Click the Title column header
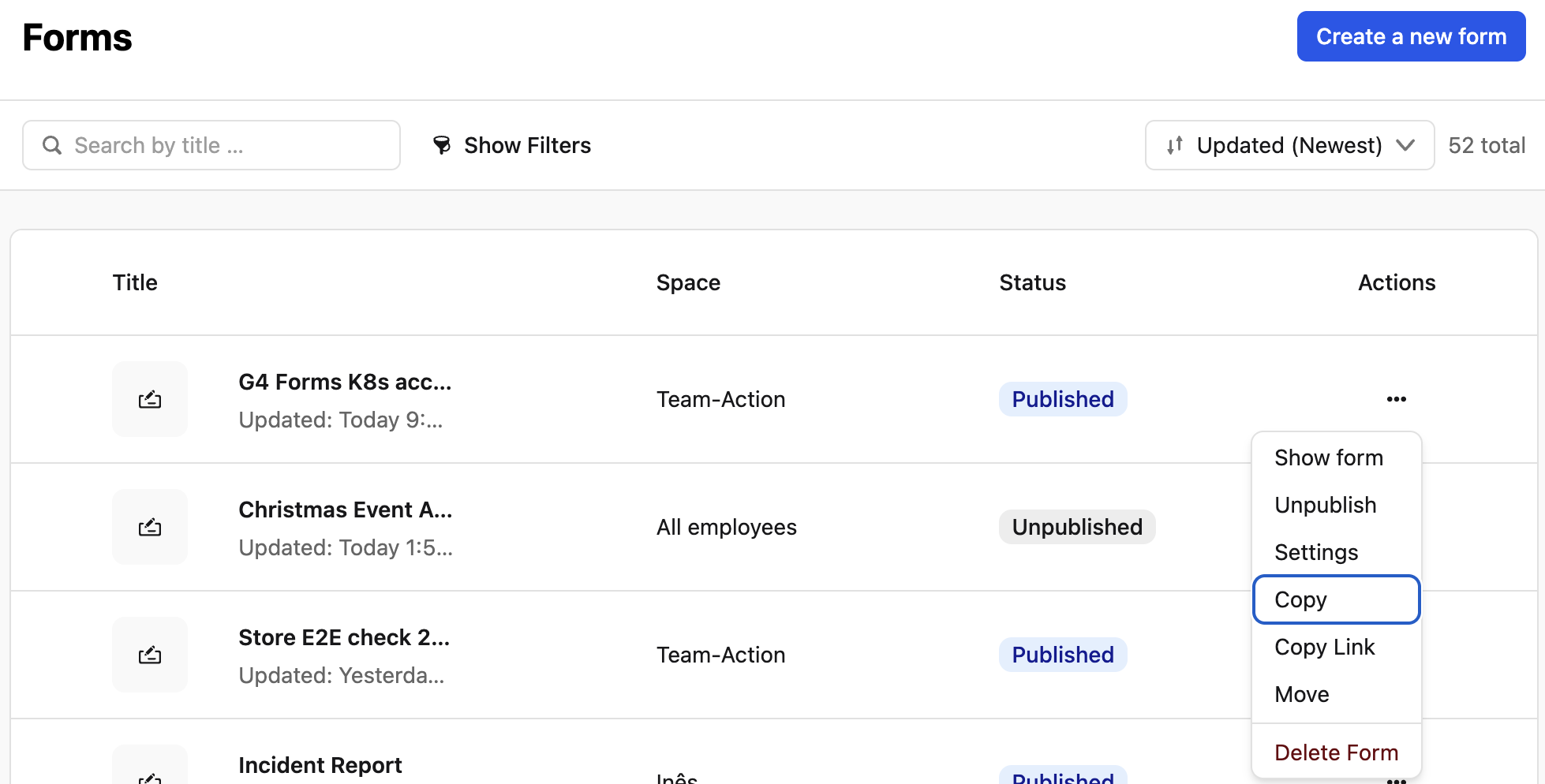This screenshot has width=1545, height=784. click(135, 282)
